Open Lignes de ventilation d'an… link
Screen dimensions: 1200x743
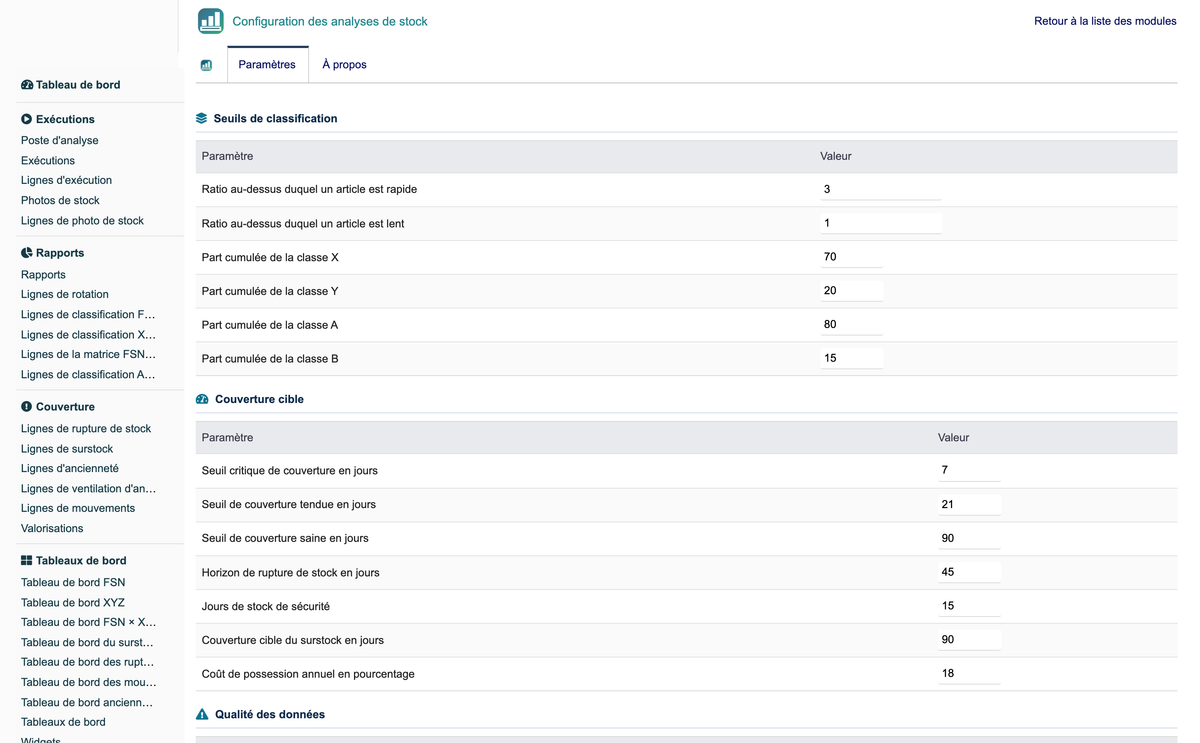pyautogui.click(x=88, y=489)
